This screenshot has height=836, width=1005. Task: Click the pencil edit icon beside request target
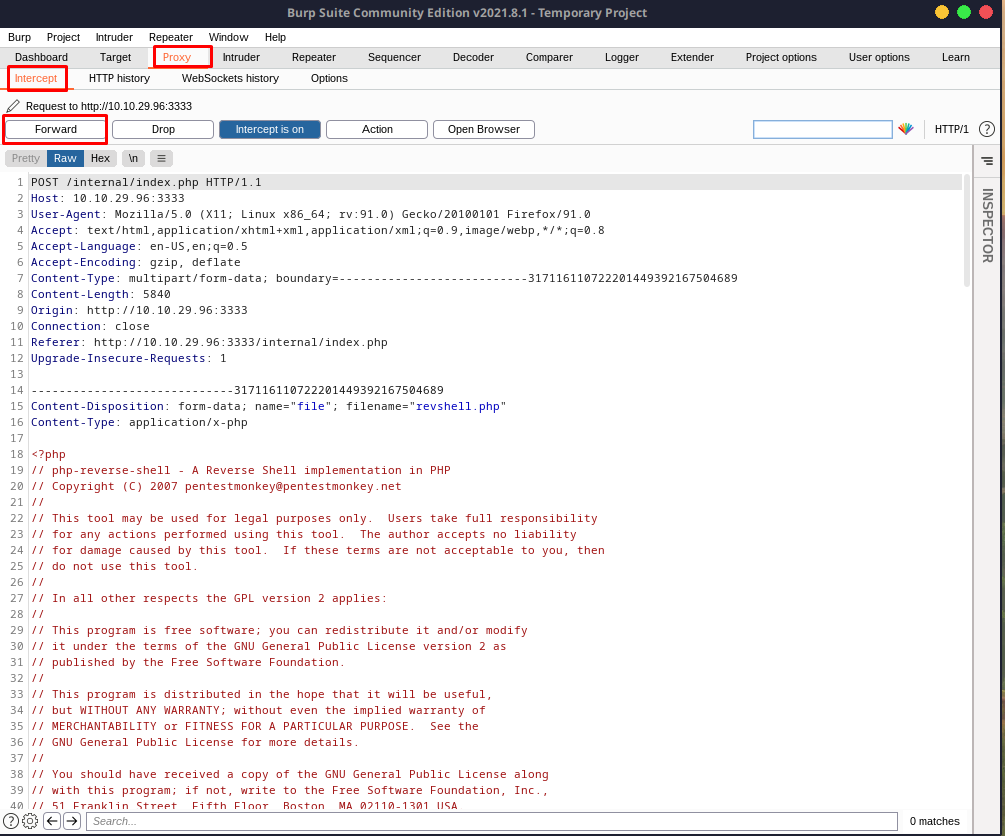click(x=13, y=106)
